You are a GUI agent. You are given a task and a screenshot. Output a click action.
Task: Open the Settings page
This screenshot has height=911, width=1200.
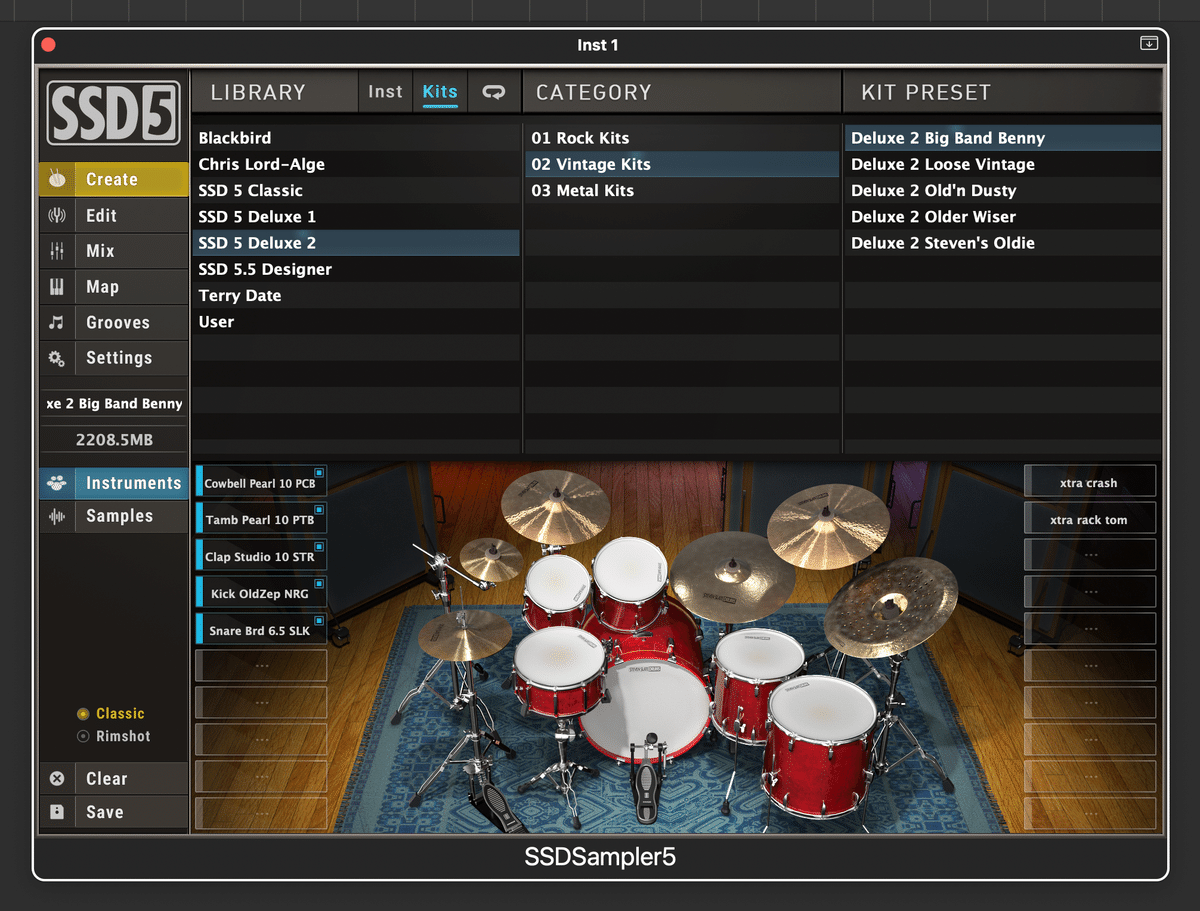click(113, 358)
